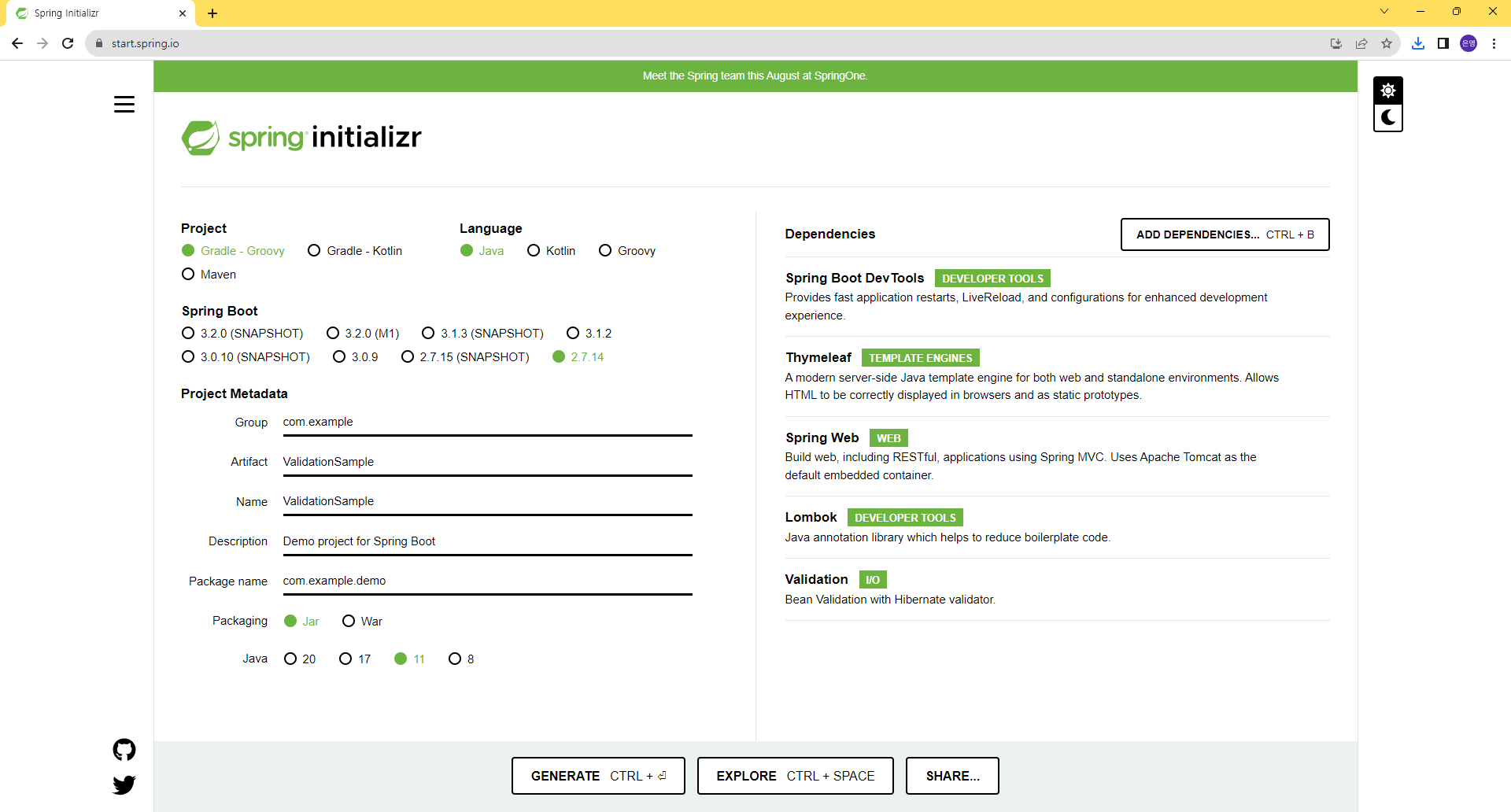Select Gradle - Groovy project
This screenshot has height=812, width=1511.
click(x=233, y=250)
